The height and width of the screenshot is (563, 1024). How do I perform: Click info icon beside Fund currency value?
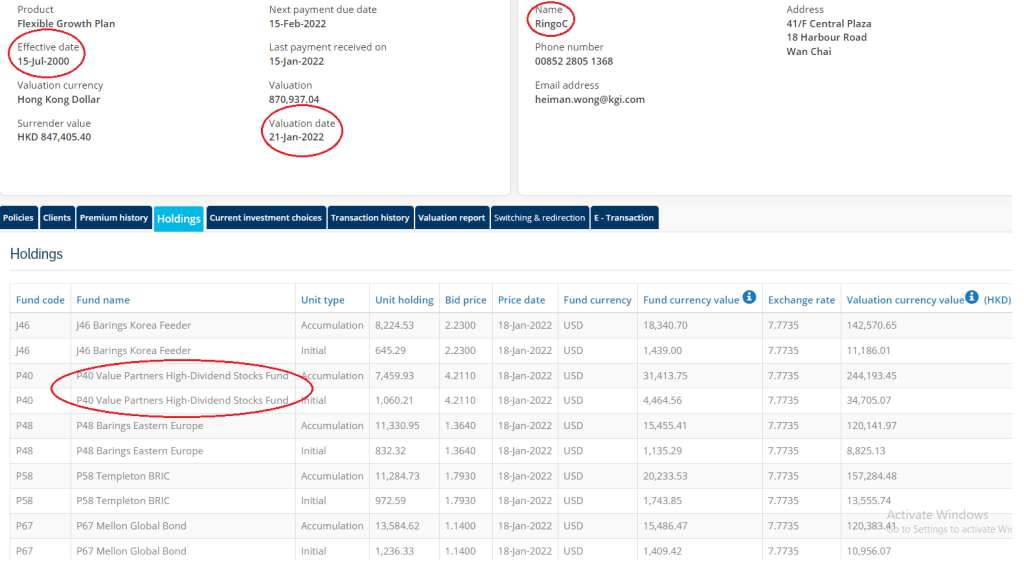[749, 298]
